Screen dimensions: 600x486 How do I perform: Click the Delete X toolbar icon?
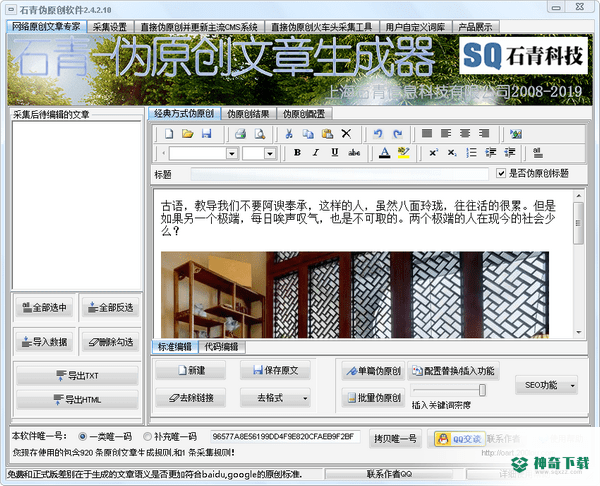[x=346, y=134]
